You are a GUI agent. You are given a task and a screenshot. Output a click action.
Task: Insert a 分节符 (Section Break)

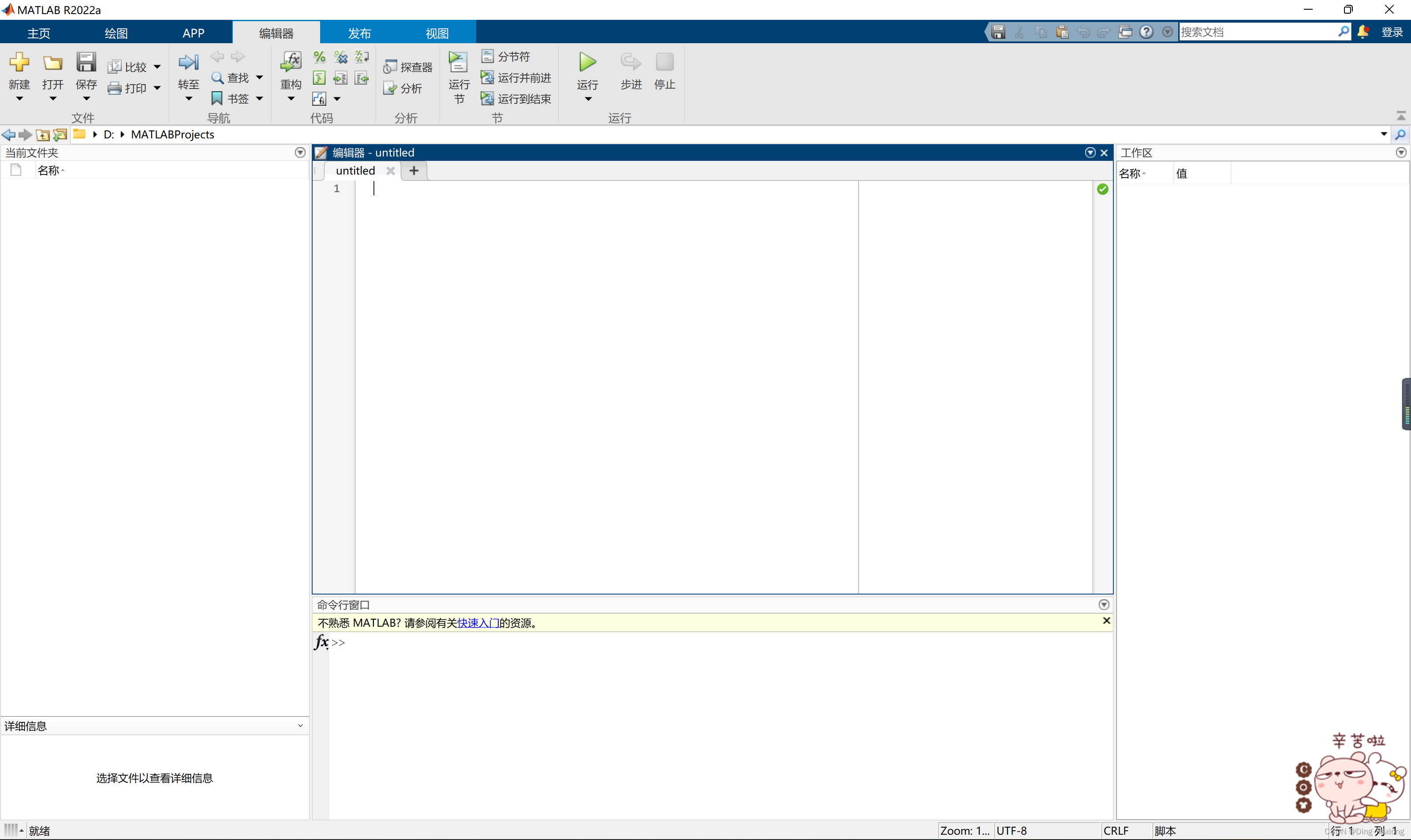pos(506,56)
